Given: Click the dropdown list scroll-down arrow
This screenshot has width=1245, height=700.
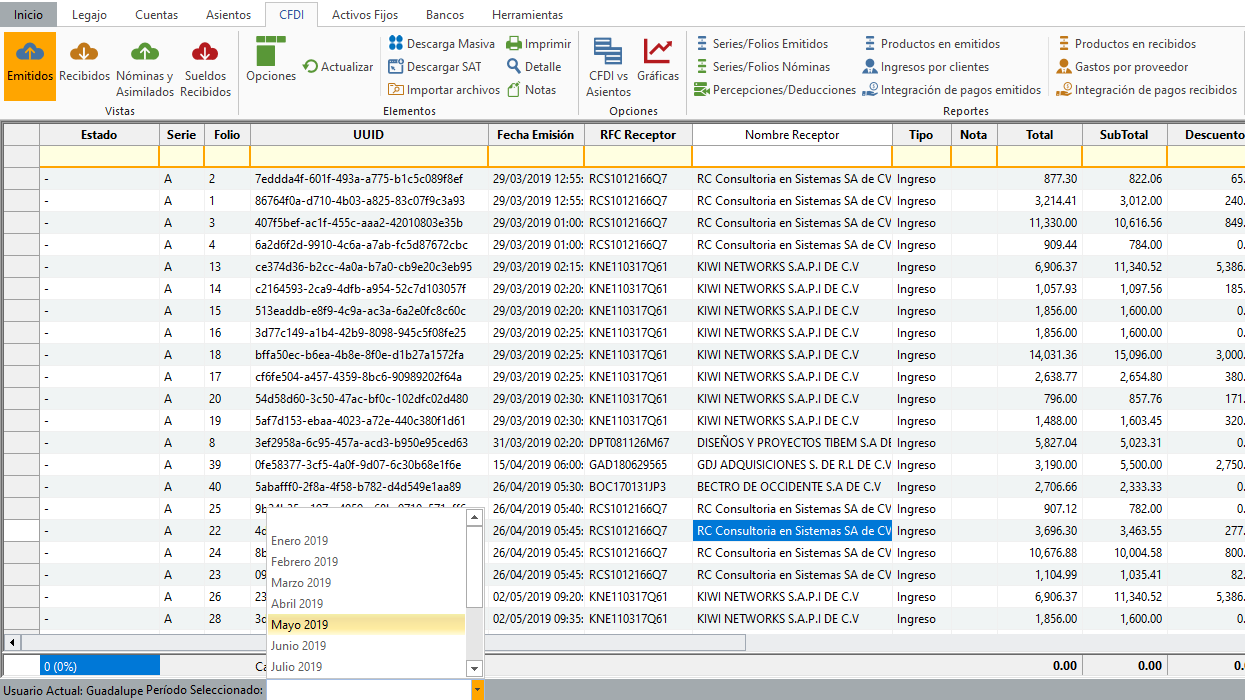Looking at the screenshot, I should coord(475,668).
